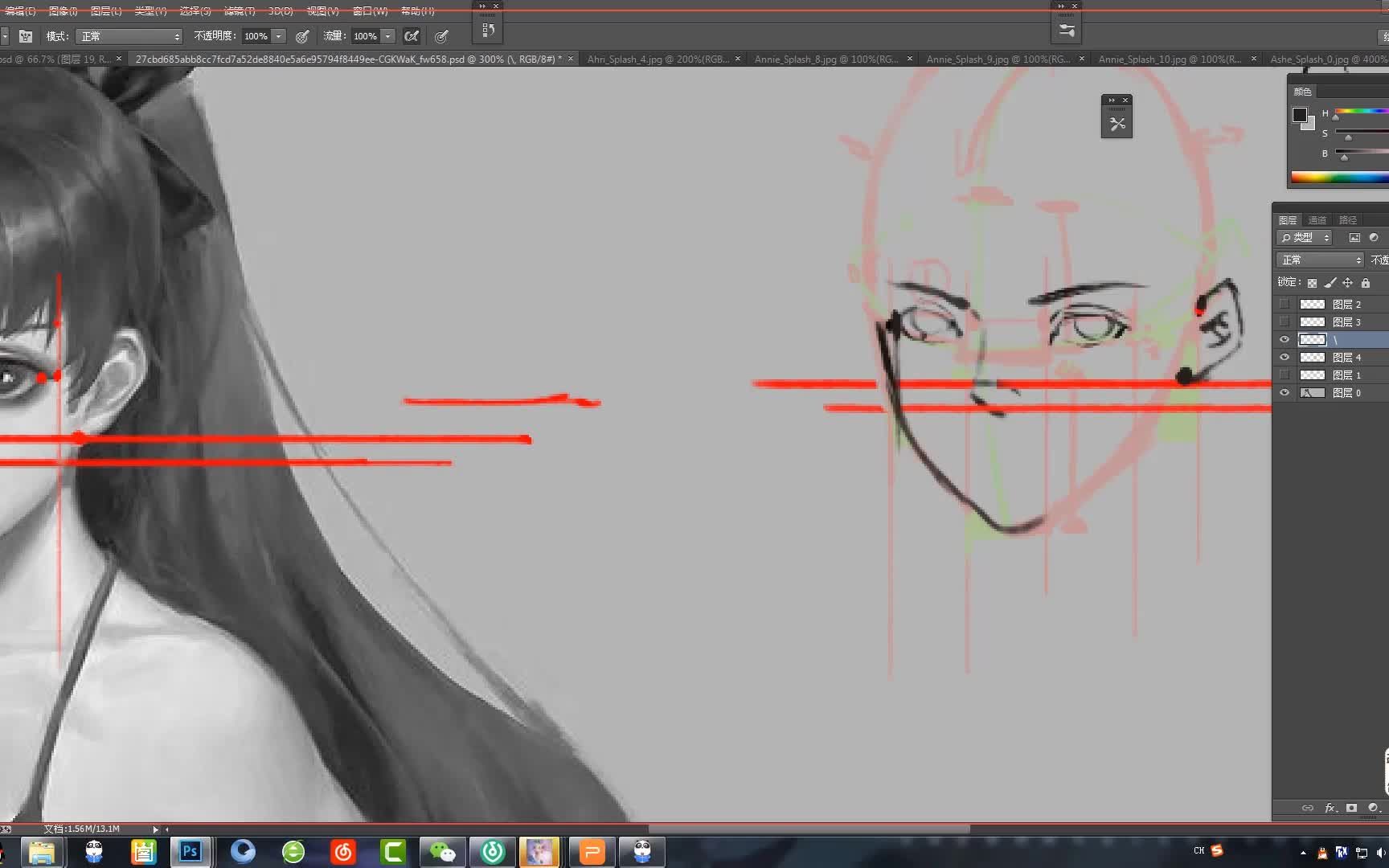Close the active CGKWaK_fw658.psd tab
The height and width of the screenshot is (868, 1389).
[x=571, y=59]
